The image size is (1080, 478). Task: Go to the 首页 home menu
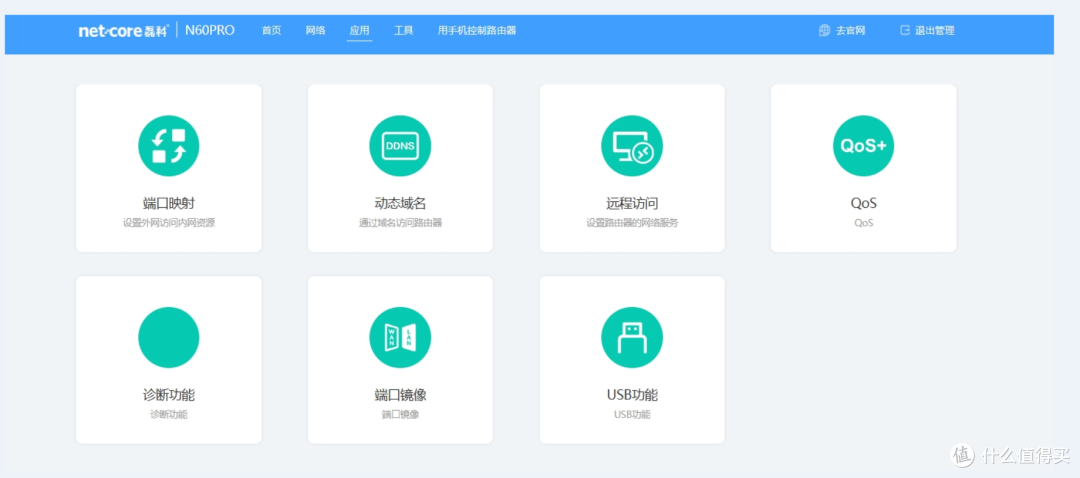tap(271, 30)
